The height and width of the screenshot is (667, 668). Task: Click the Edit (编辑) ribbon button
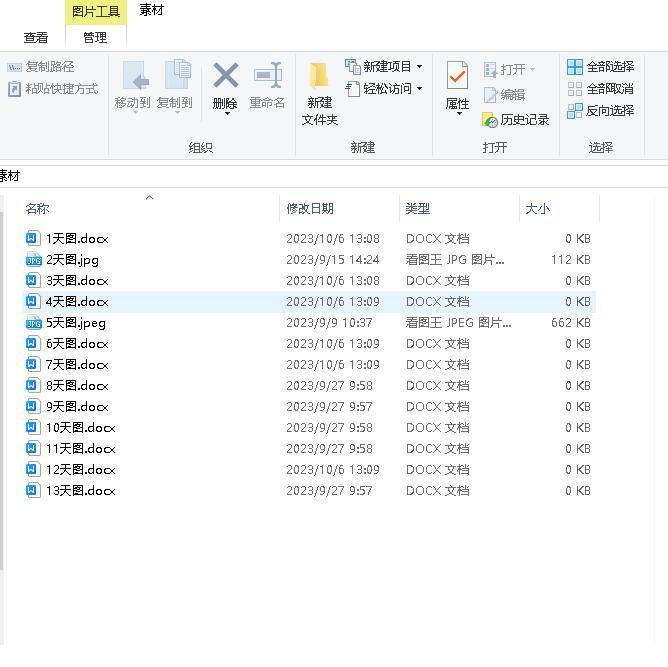(x=504, y=95)
